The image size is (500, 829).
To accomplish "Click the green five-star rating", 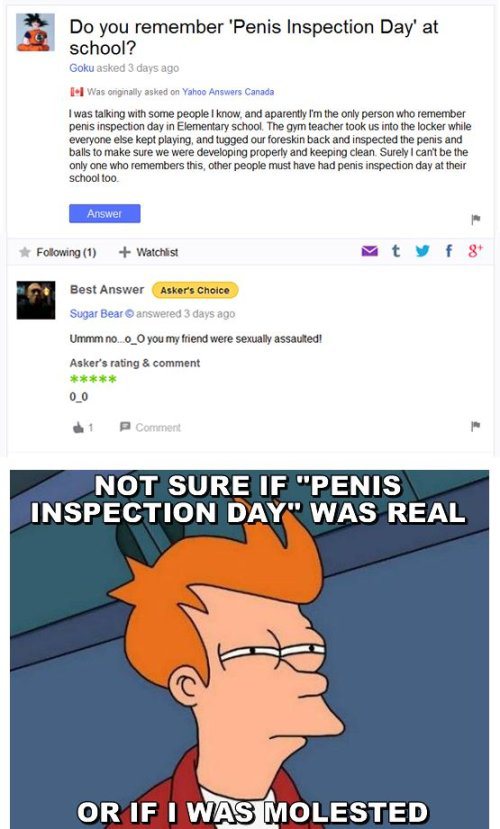I will [93, 379].
